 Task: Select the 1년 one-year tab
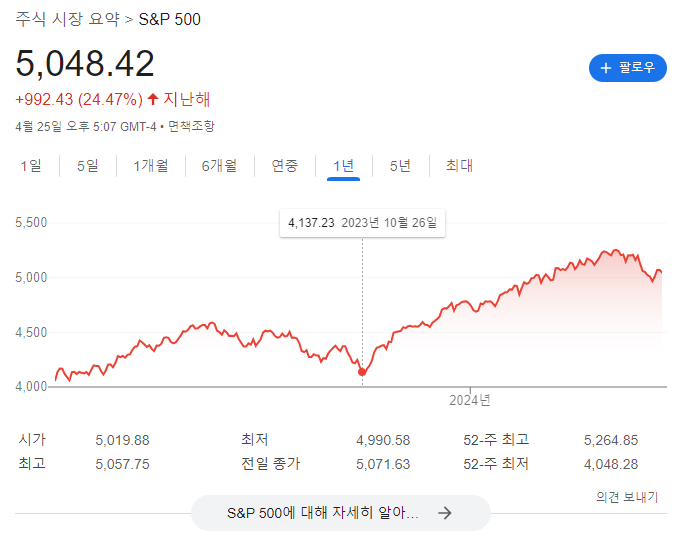click(343, 166)
